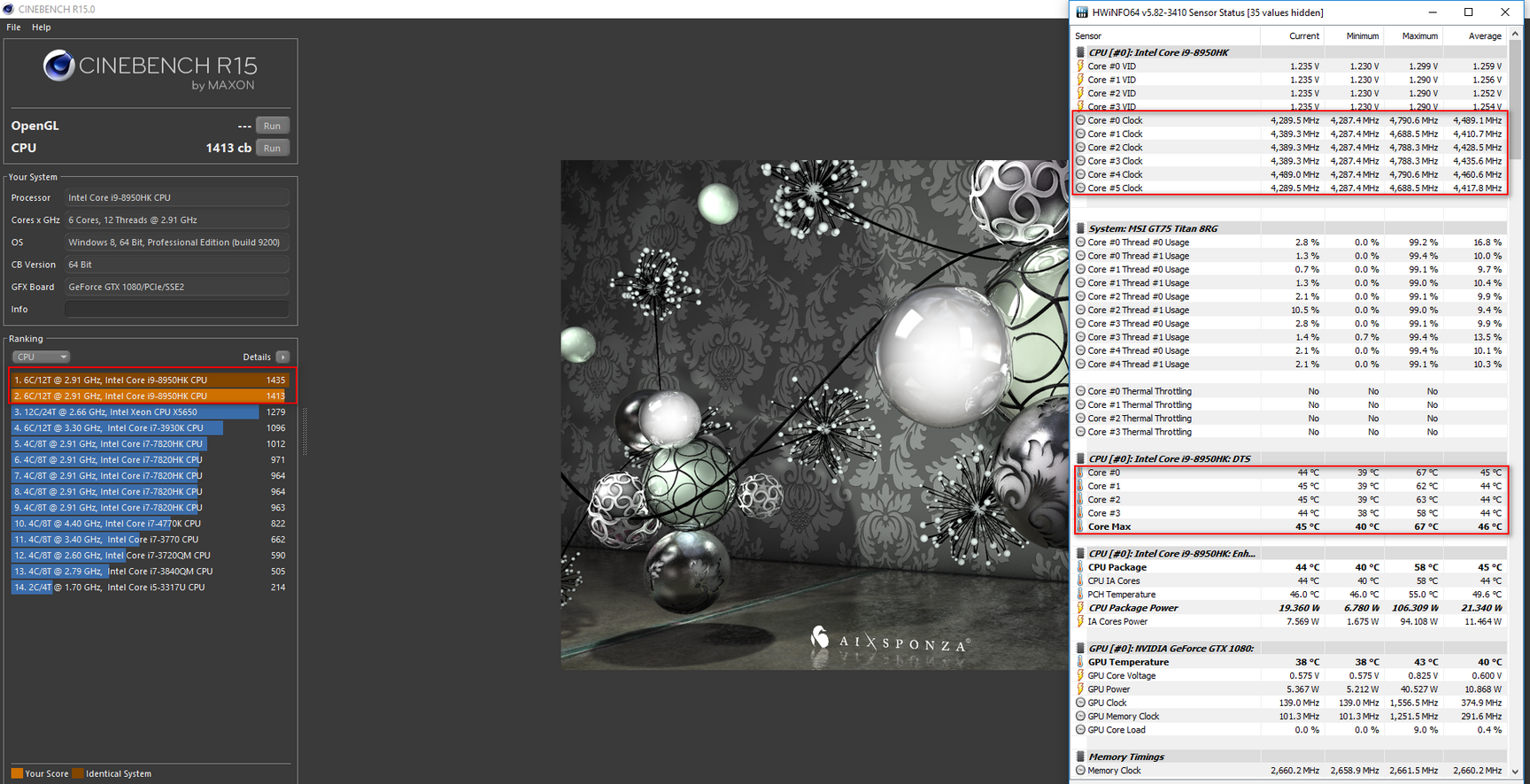Click the GPU Temperature thermometer icon

pos(1080,662)
